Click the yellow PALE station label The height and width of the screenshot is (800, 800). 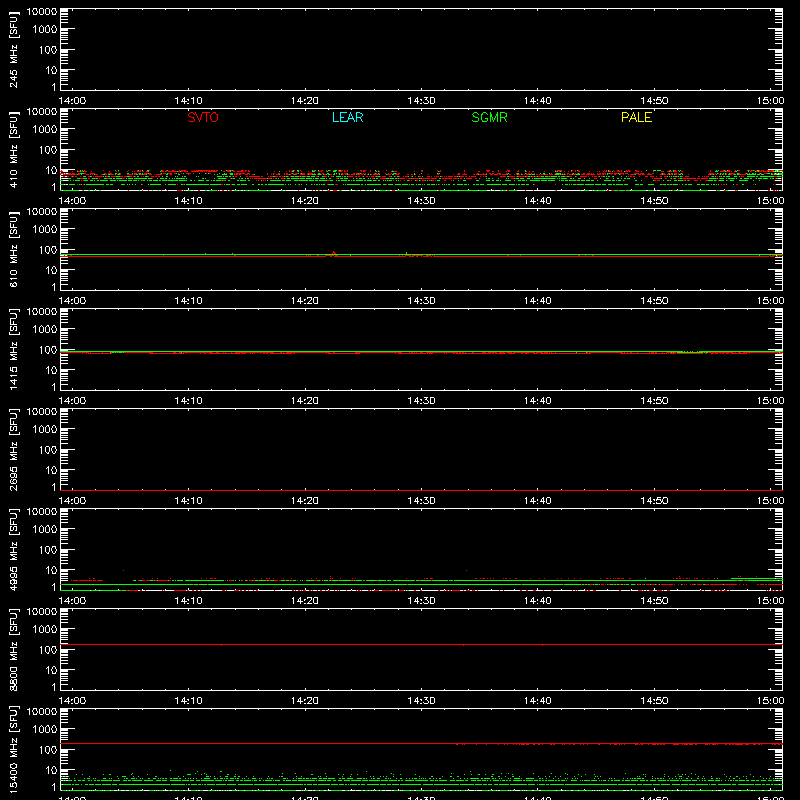(x=636, y=117)
